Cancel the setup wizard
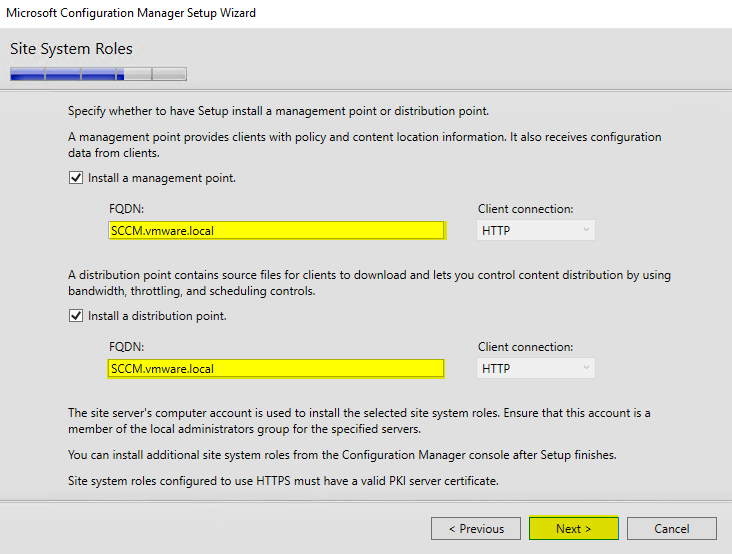 pyautogui.click(x=672, y=528)
